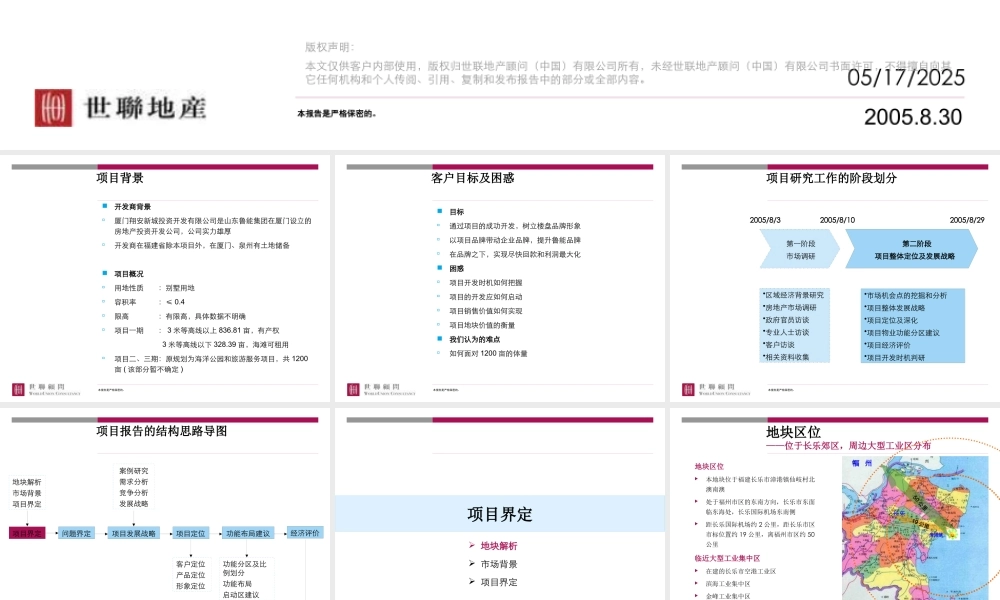
Task: Click the 世聯地產 company name text
Action: point(145,108)
